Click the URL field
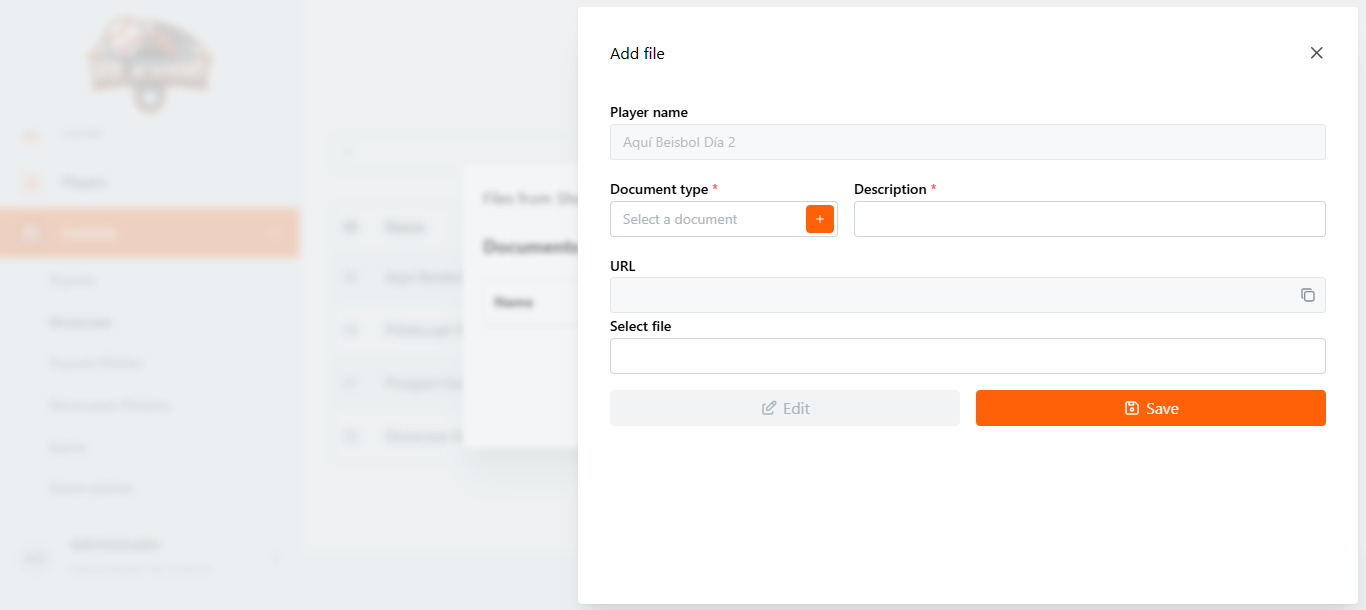 point(968,295)
